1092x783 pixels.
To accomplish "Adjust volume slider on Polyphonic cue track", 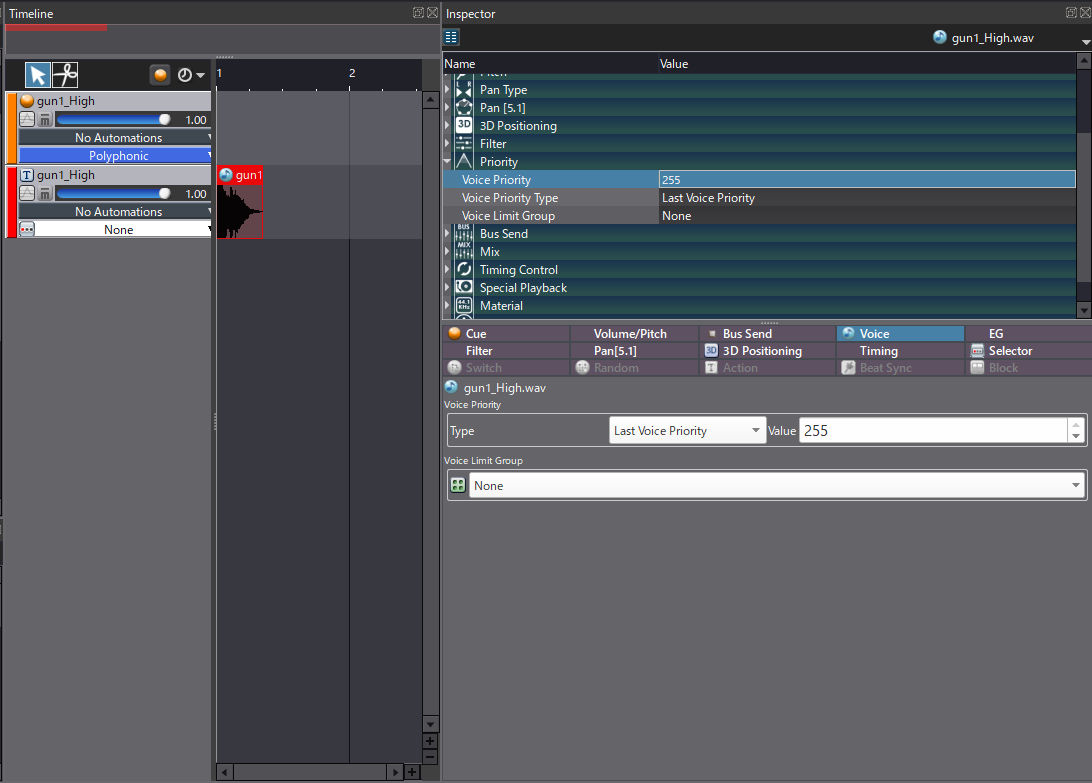I will click(x=114, y=119).
